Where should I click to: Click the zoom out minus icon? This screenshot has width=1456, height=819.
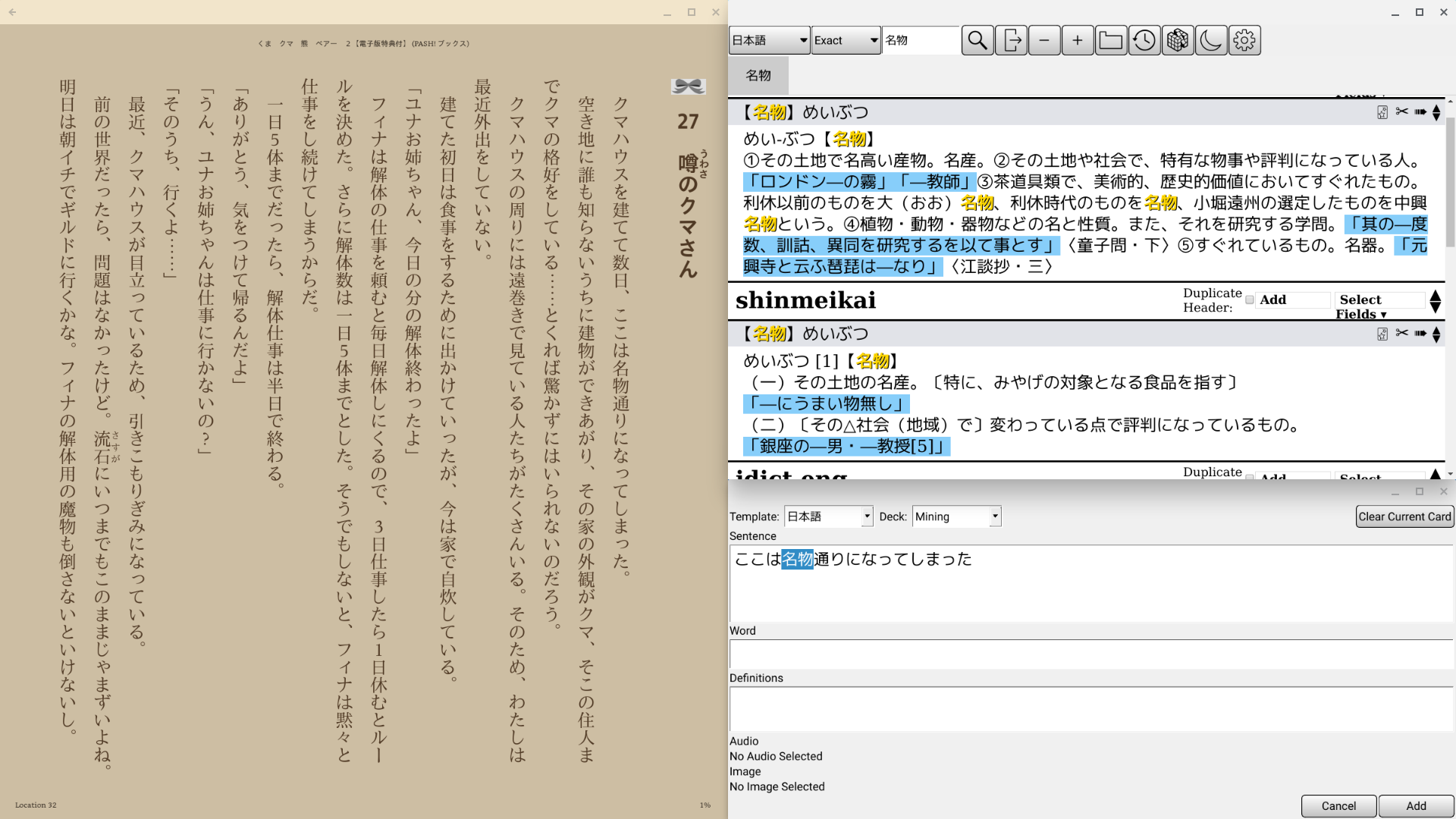pos(1045,40)
